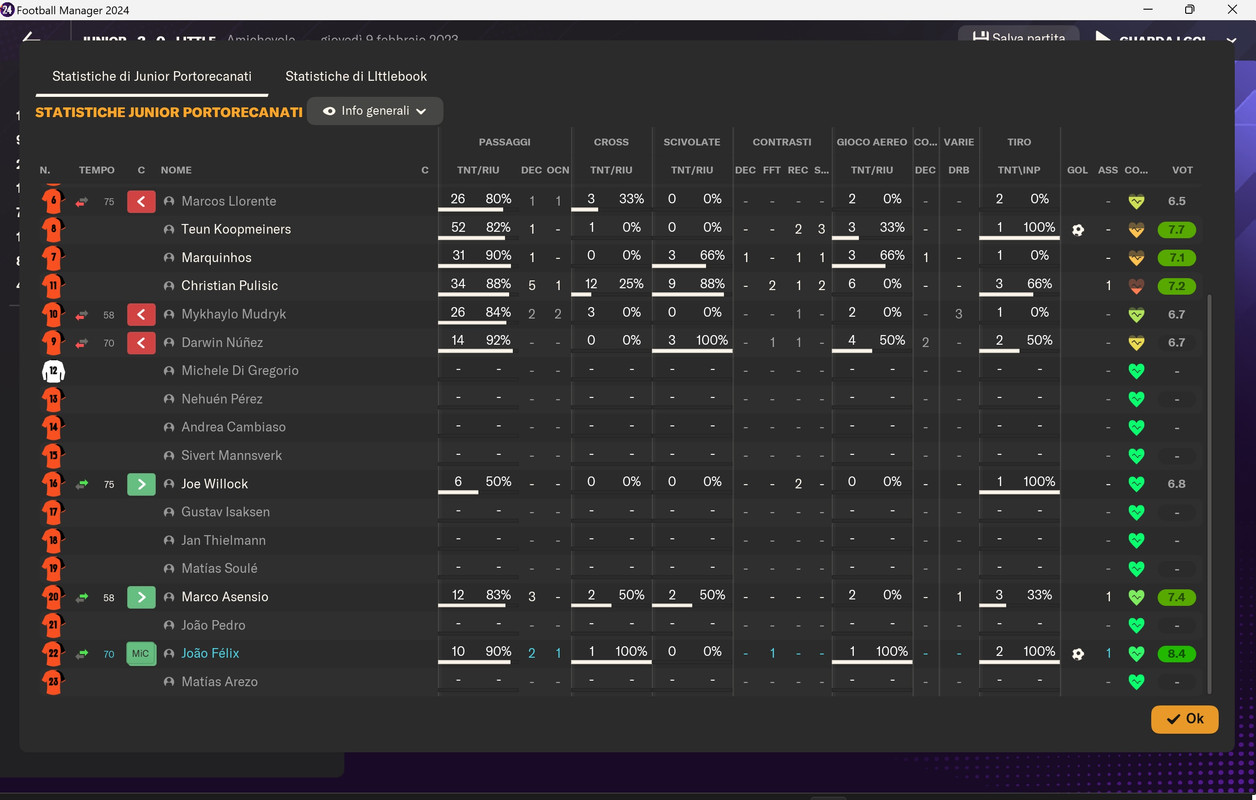
Task: Click the Salva partita button
Action: click(x=1018, y=38)
